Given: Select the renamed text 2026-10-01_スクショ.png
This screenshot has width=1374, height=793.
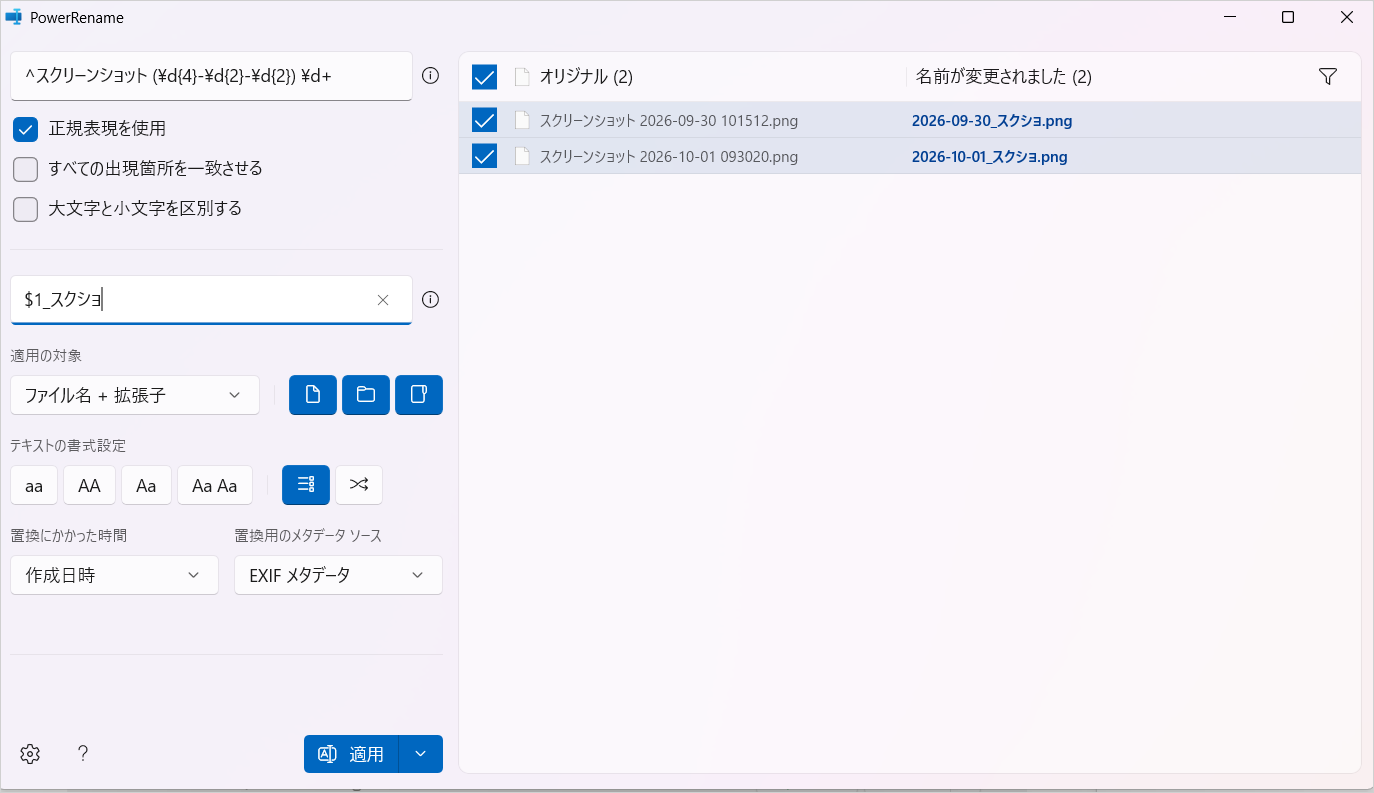Looking at the screenshot, I should (x=990, y=157).
